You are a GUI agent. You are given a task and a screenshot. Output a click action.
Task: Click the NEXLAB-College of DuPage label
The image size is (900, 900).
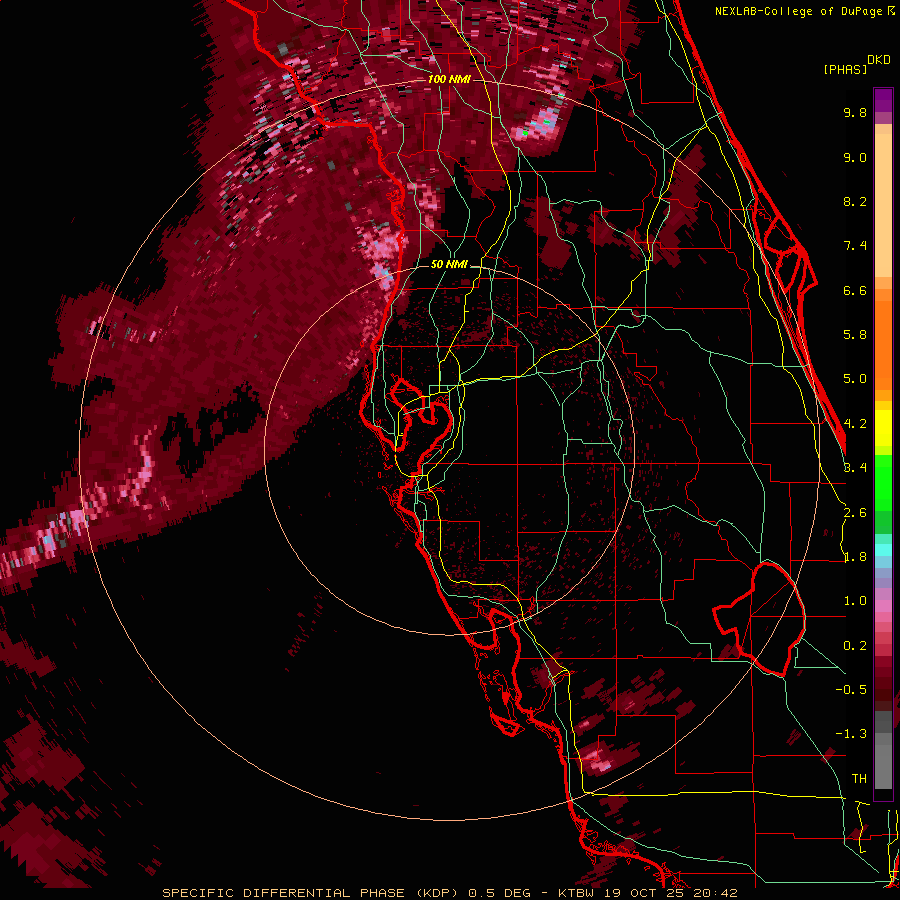tap(800, 11)
